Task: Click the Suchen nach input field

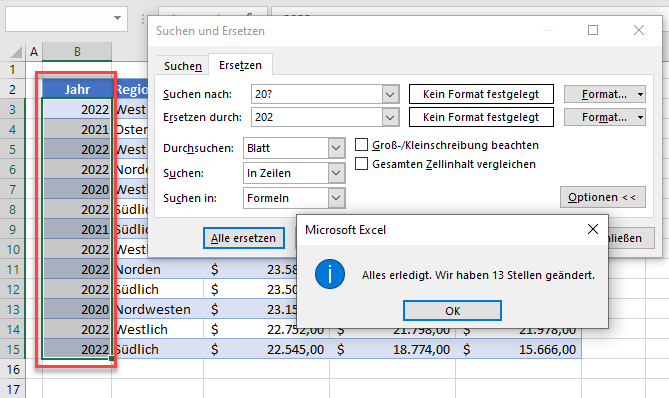Action: coord(317,94)
